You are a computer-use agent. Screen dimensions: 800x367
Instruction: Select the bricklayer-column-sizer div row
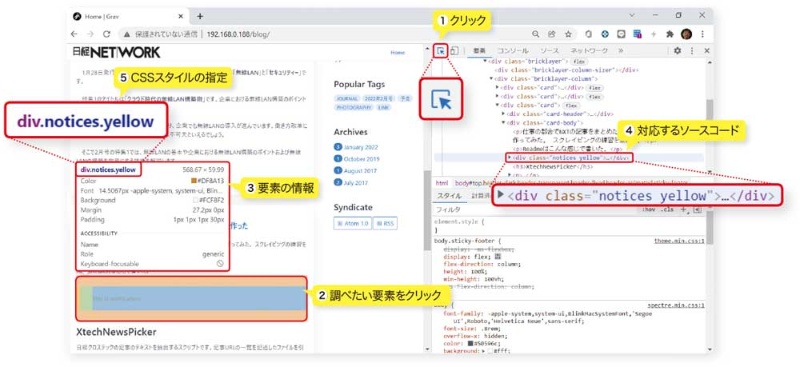click(567, 70)
